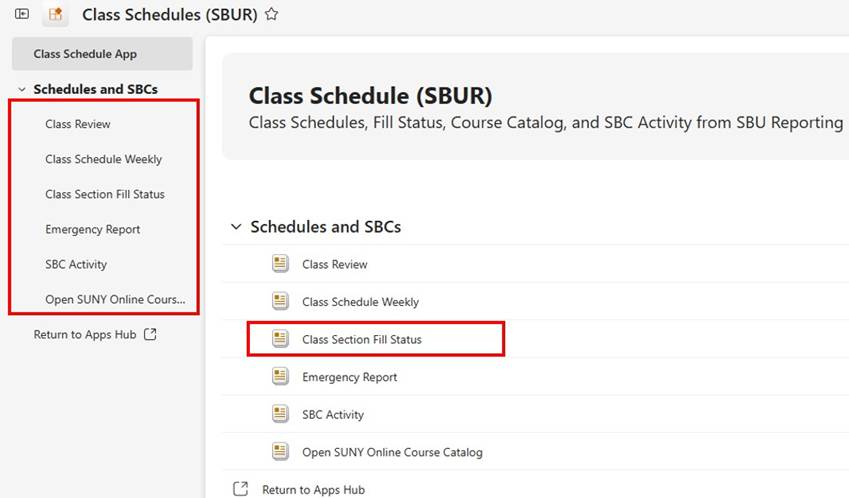Click report icon next to Emergency Report
849x498 pixels.
coord(280,376)
